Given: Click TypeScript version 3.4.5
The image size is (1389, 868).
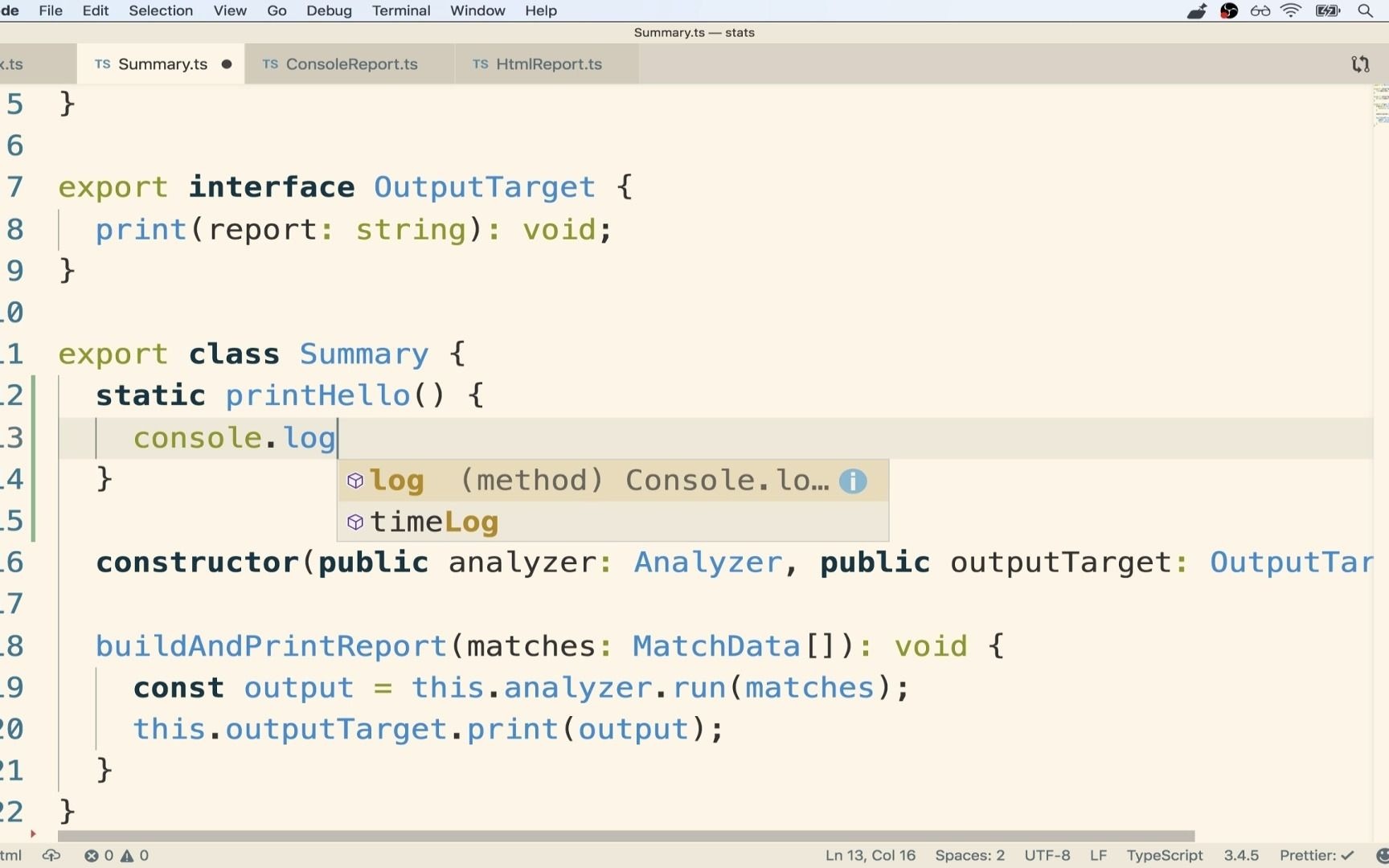Looking at the screenshot, I should tap(1241, 855).
